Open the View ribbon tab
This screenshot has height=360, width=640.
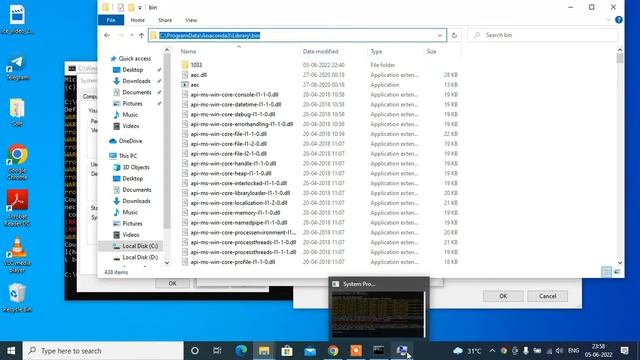coord(191,20)
